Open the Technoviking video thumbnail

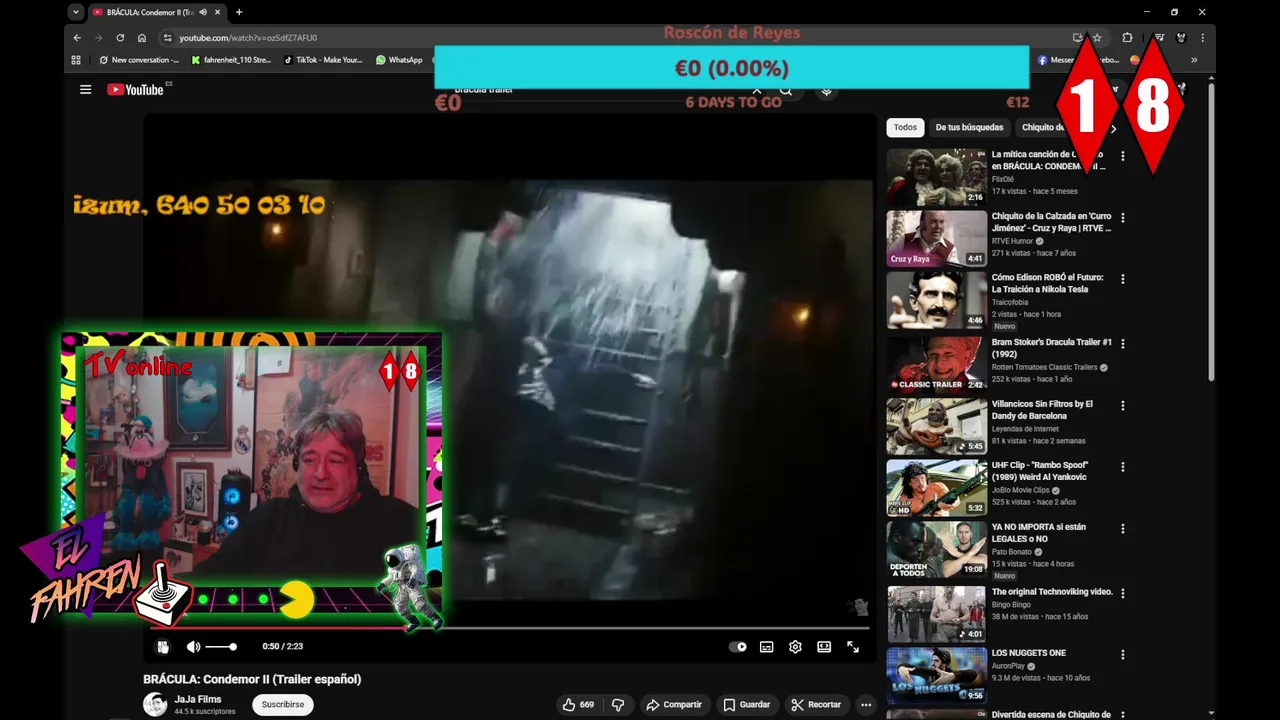pos(937,614)
